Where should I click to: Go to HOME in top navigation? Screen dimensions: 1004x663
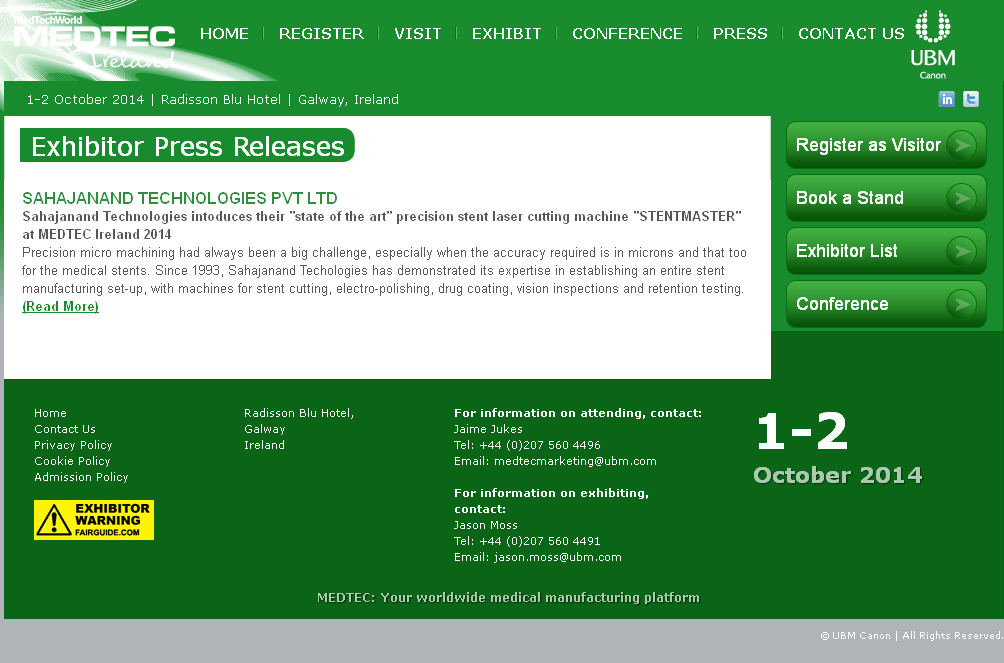[224, 33]
